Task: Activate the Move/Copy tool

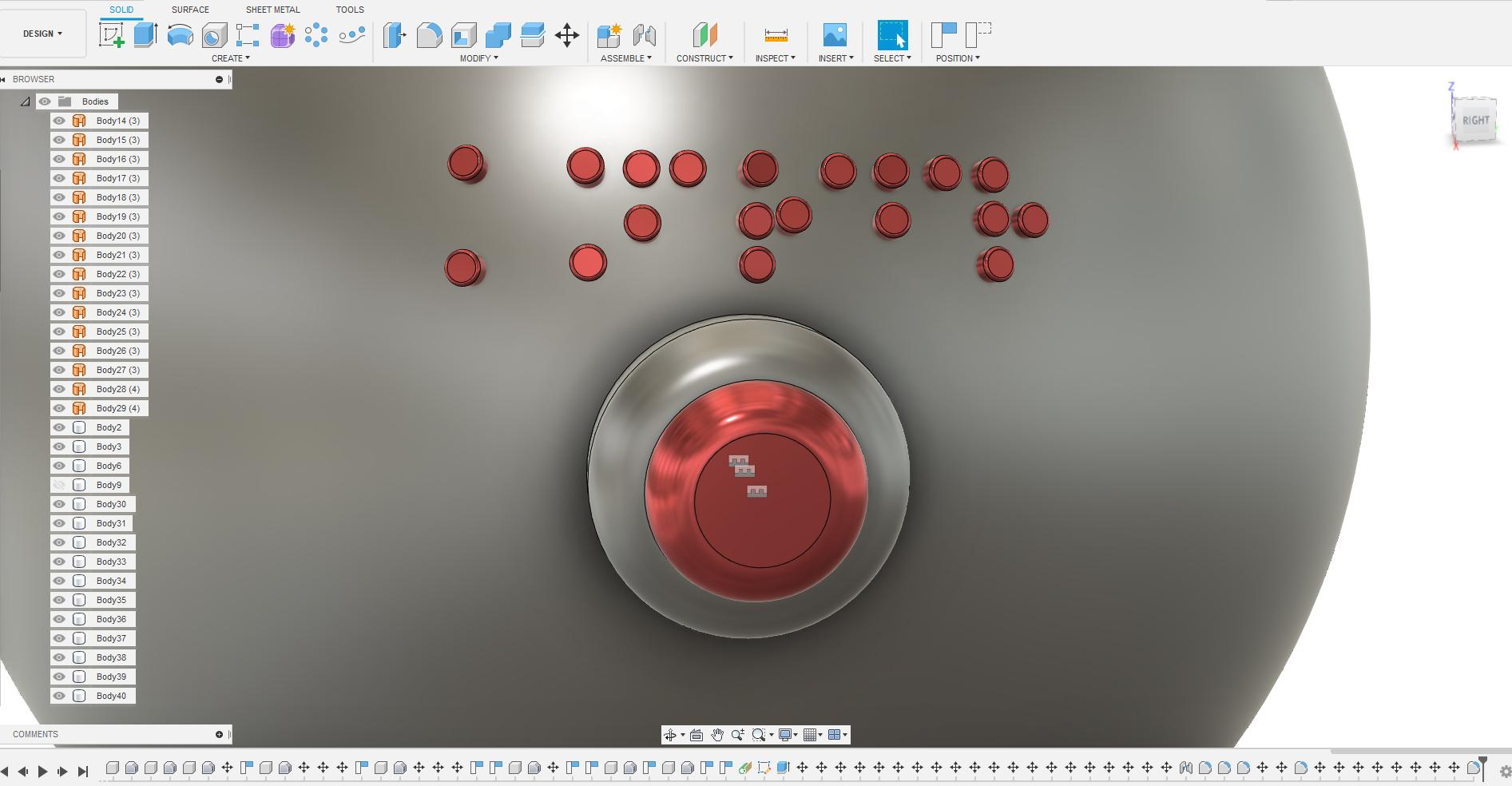Action: pos(567,35)
